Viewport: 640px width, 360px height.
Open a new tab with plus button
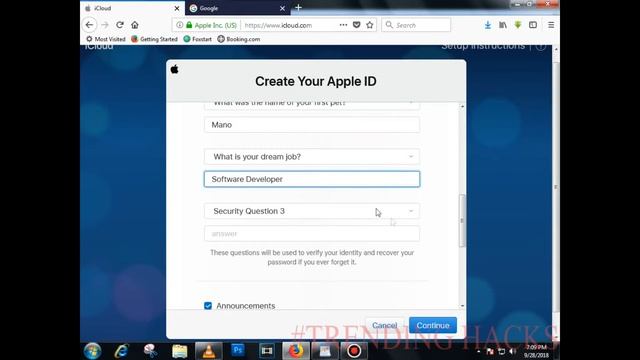(x=298, y=8)
